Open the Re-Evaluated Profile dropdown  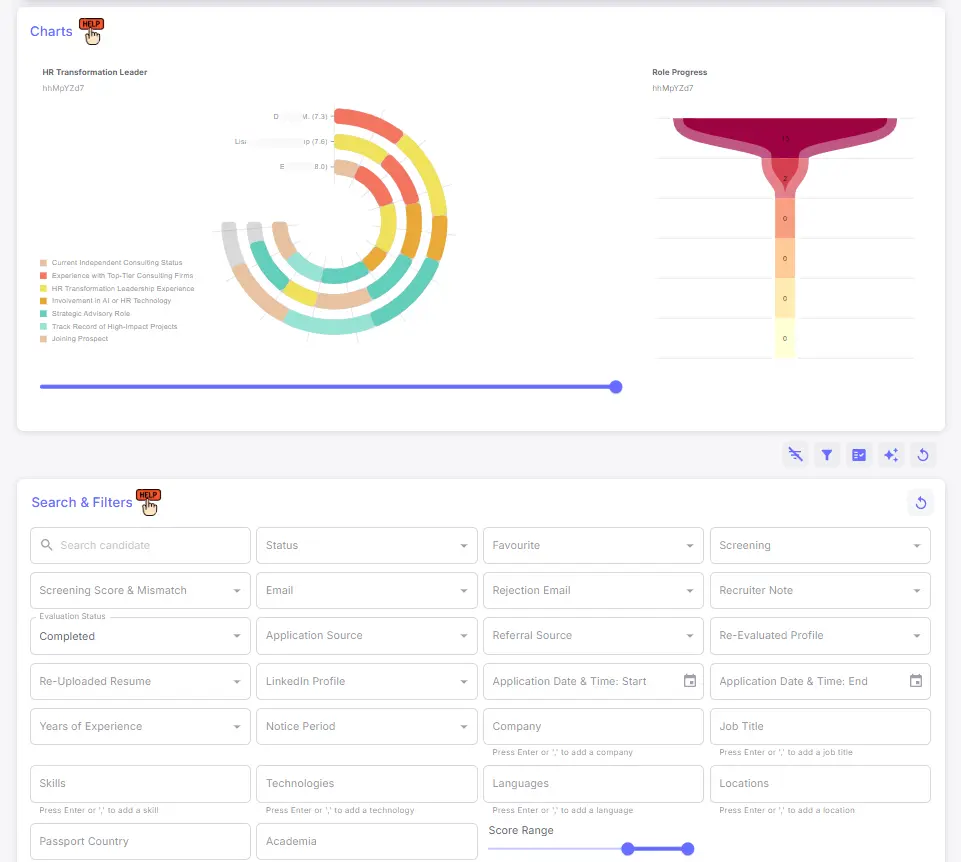(820, 636)
